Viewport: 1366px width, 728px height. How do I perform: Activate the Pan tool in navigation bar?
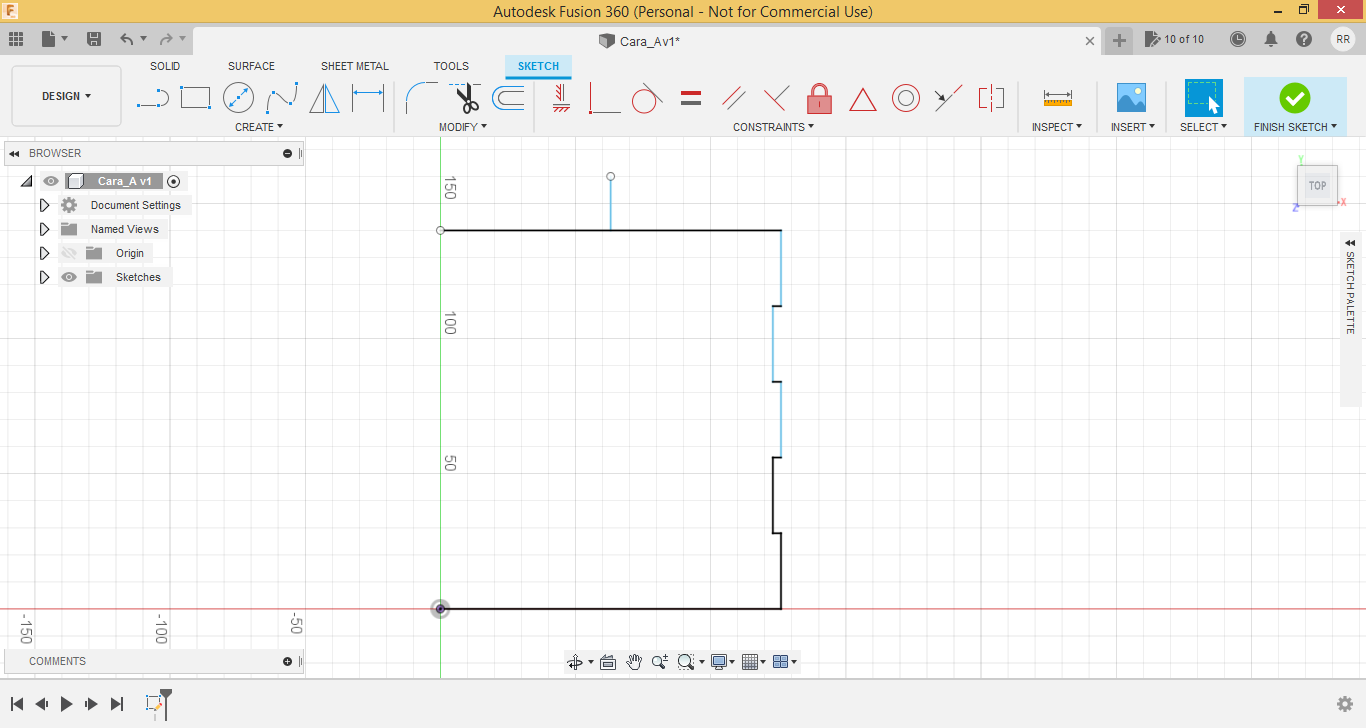634,661
